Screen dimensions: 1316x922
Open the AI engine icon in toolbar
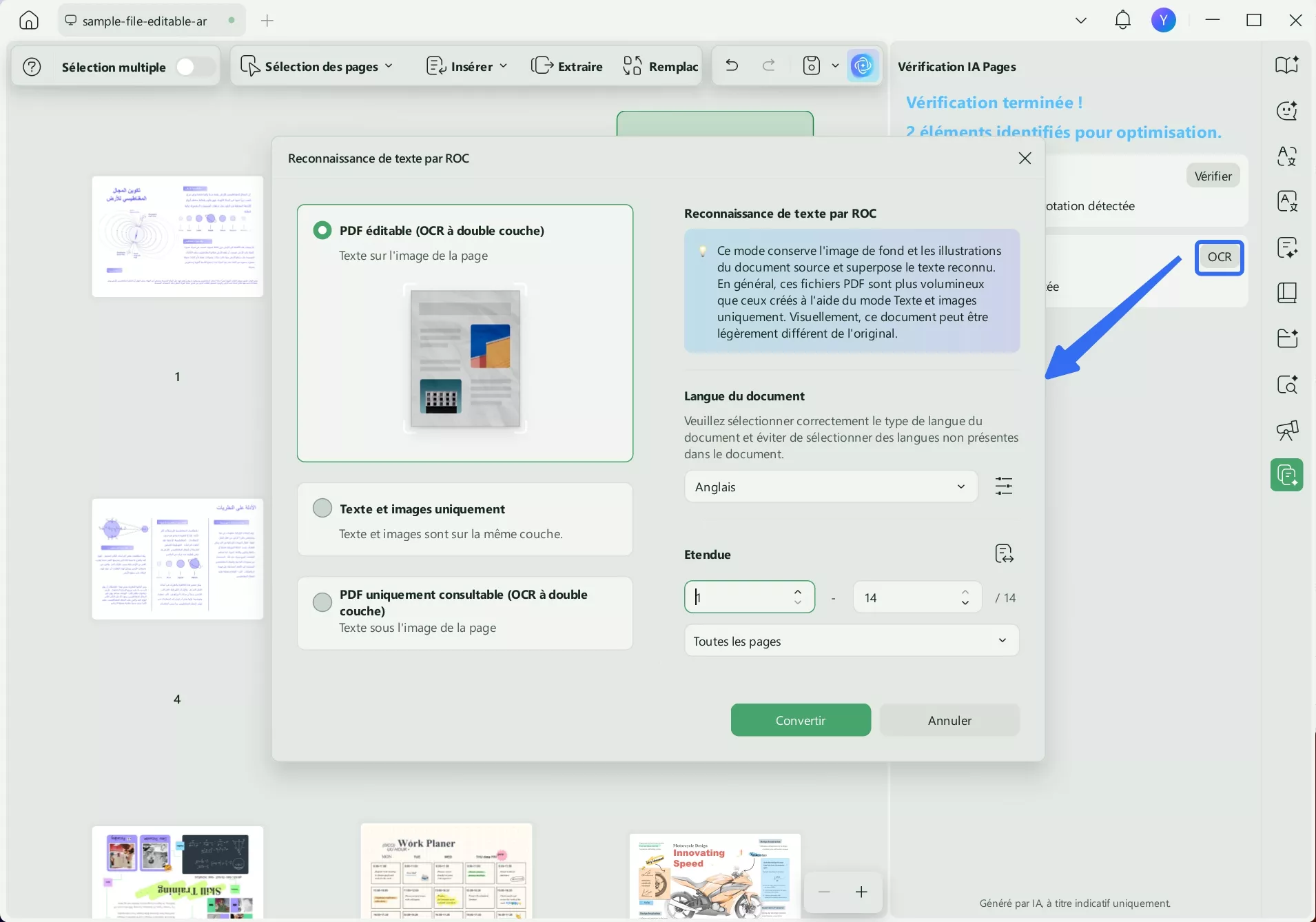click(863, 65)
